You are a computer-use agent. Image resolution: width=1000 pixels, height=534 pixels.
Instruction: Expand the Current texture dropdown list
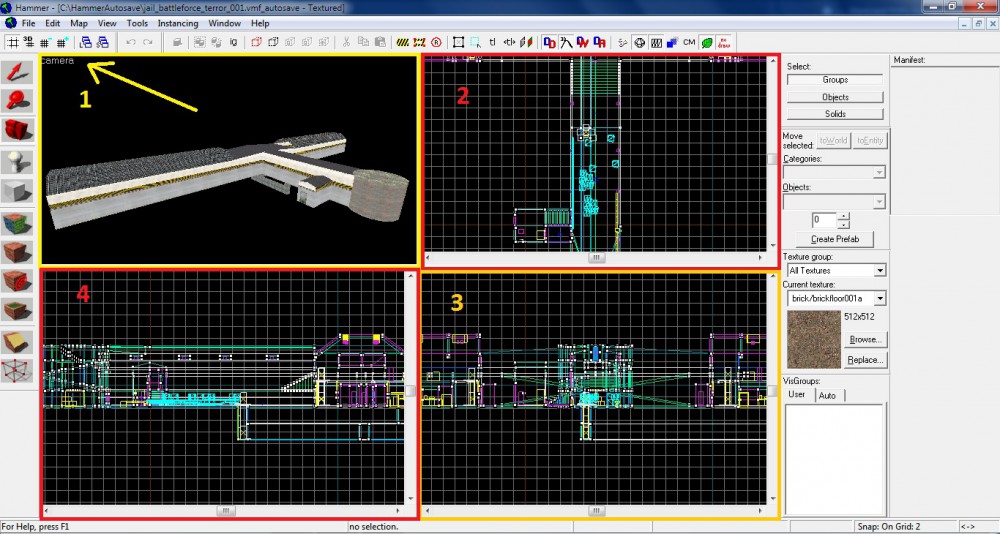(x=879, y=299)
